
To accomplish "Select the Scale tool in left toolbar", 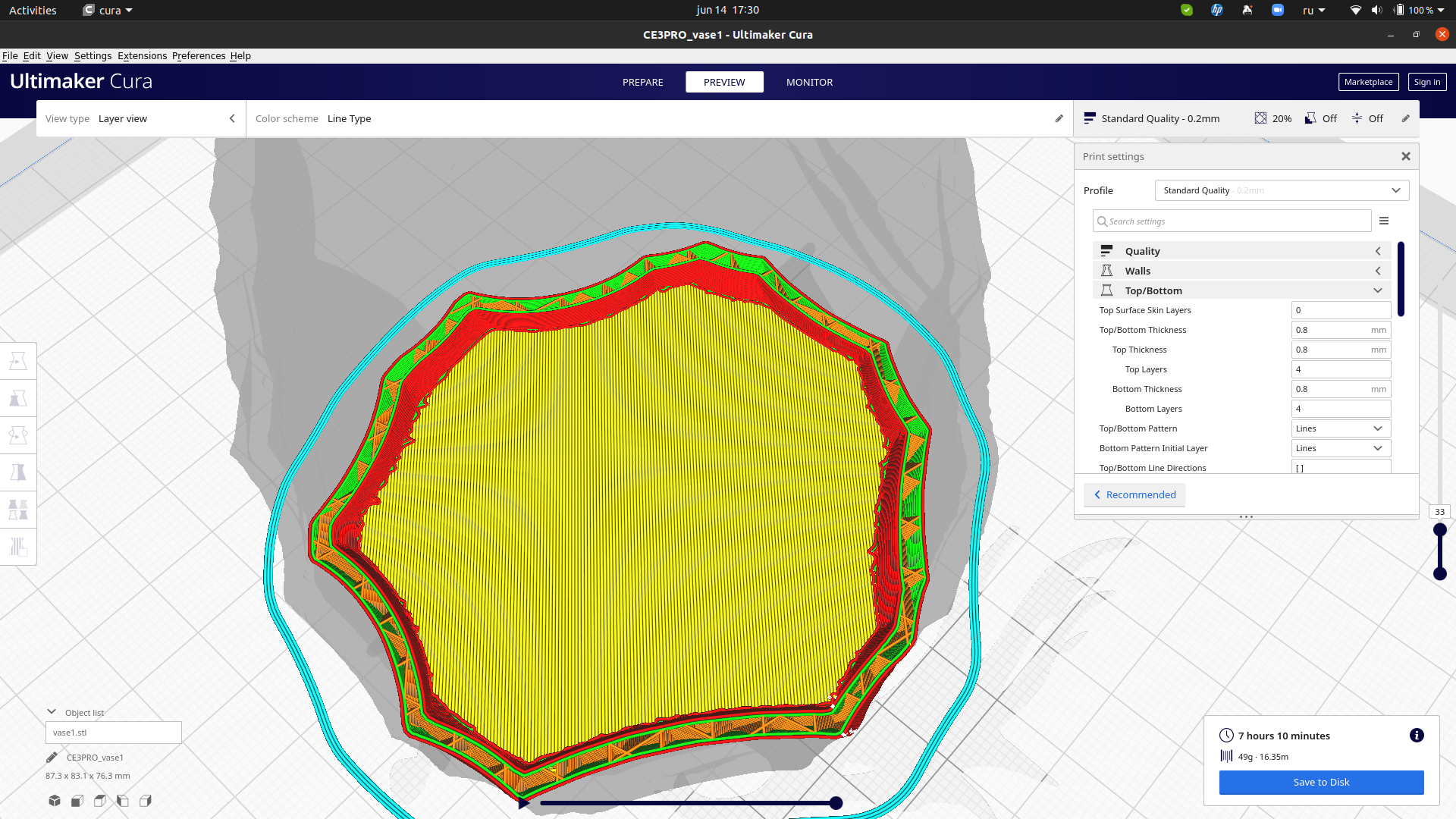I will [x=18, y=399].
